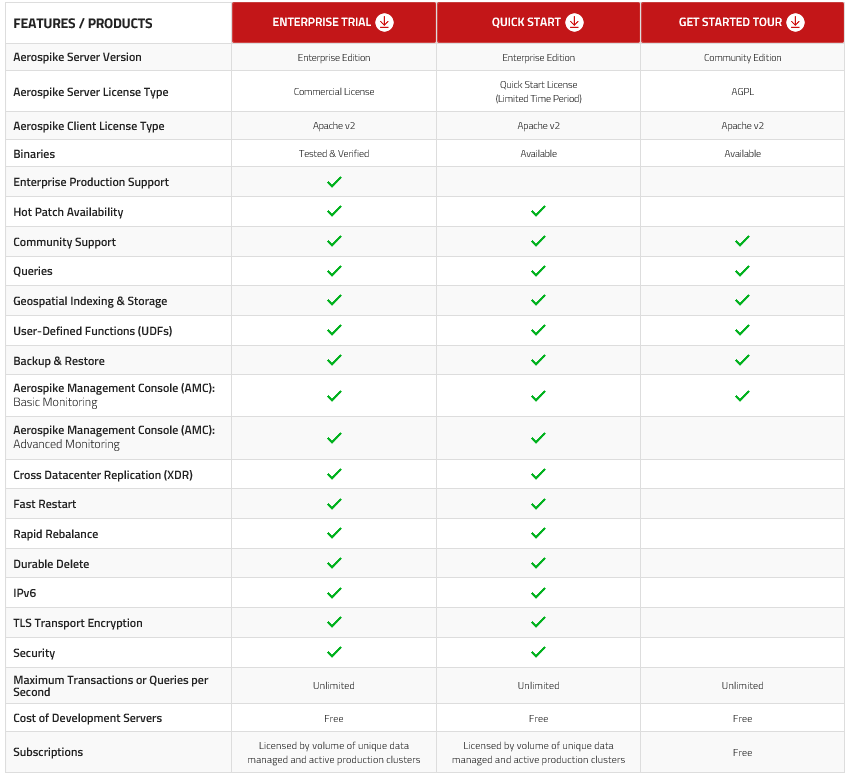The height and width of the screenshot is (778, 851).
Task: Click the Enterprise Trial checkmark for Backup & Restore
Action: click(334, 360)
